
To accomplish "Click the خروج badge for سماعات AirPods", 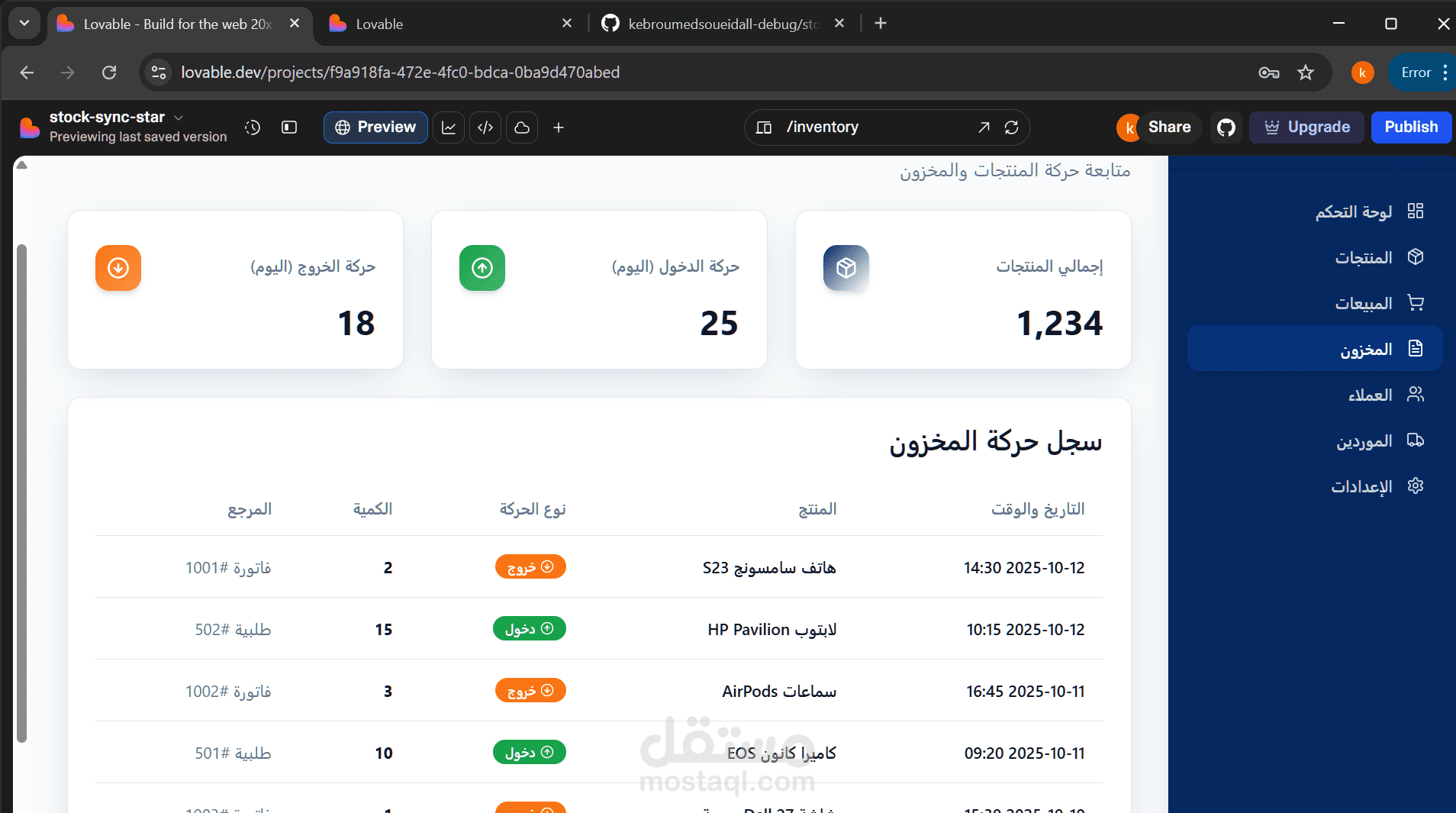I will tap(530, 691).
